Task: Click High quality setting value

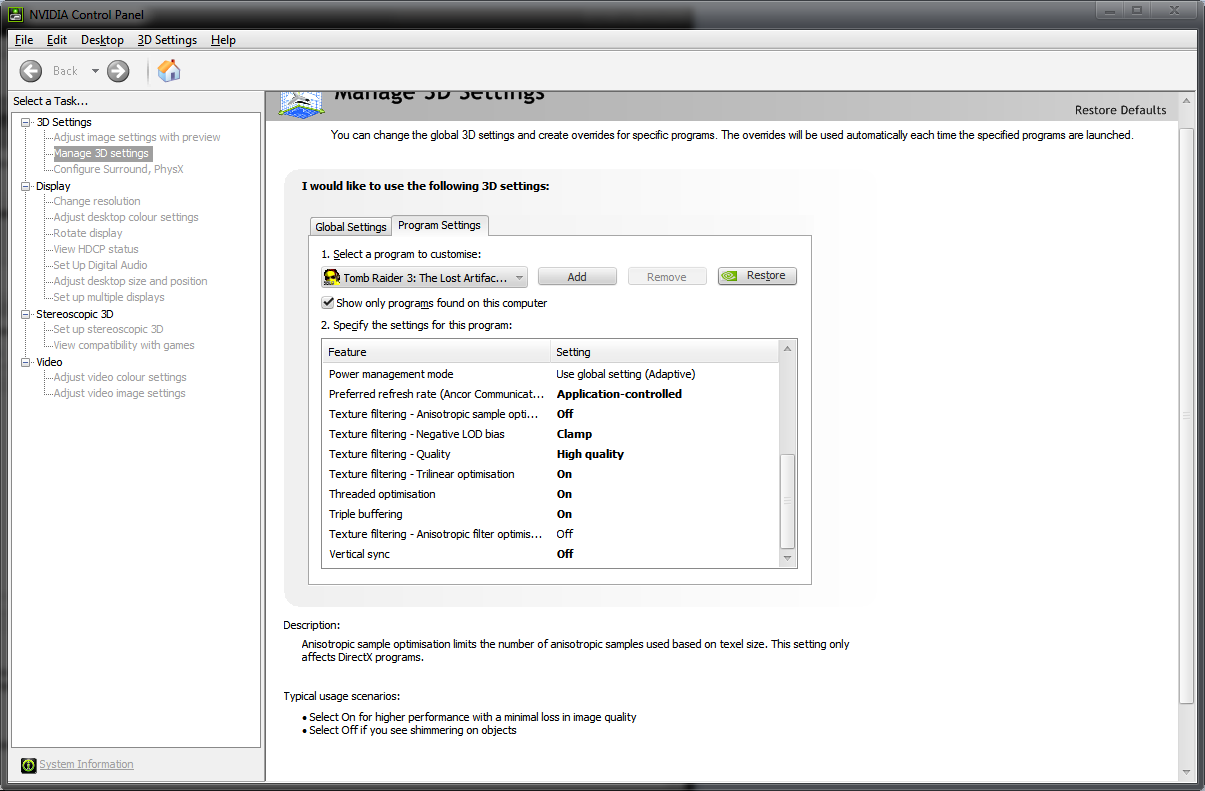Action: [x=590, y=454]
